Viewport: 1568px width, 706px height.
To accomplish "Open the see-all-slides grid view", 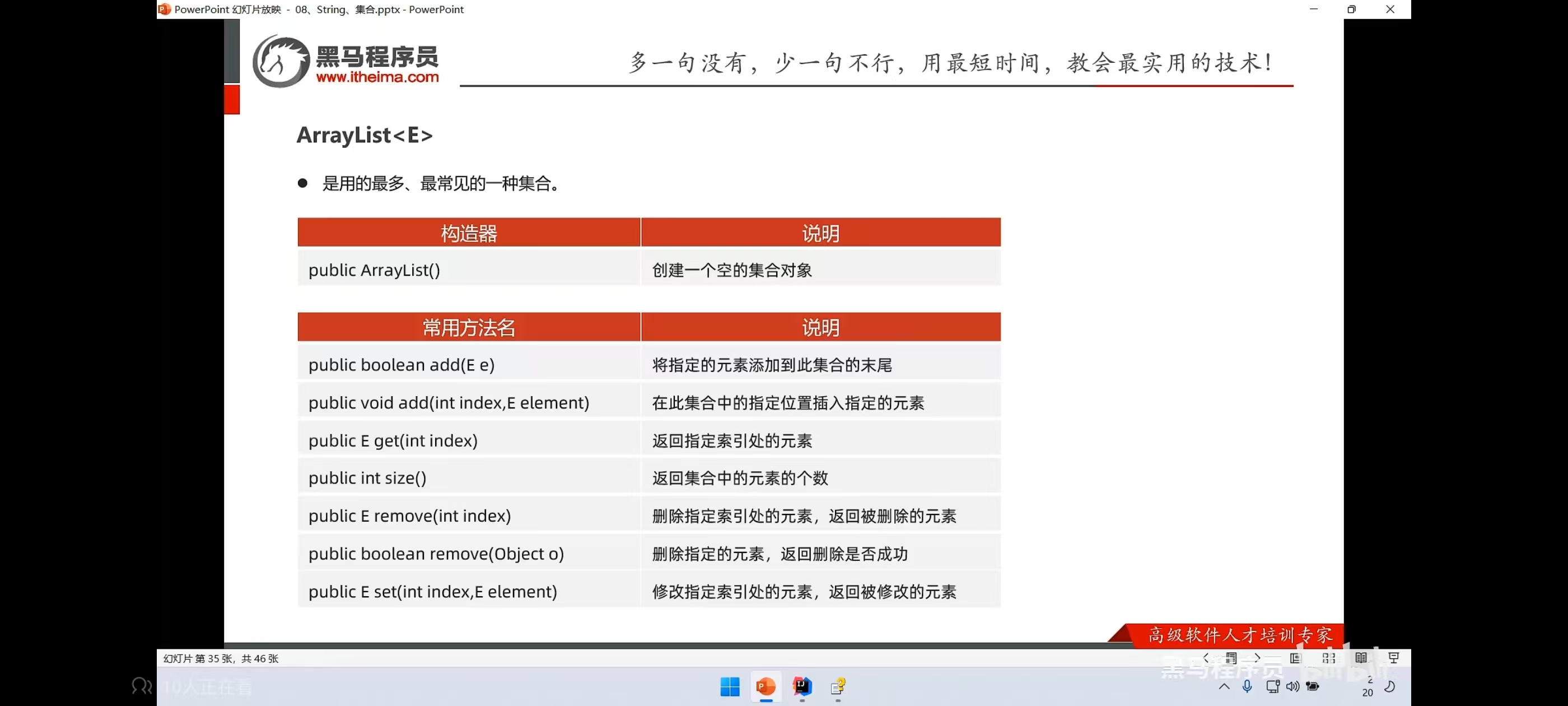I will (x=1328, y=658).
